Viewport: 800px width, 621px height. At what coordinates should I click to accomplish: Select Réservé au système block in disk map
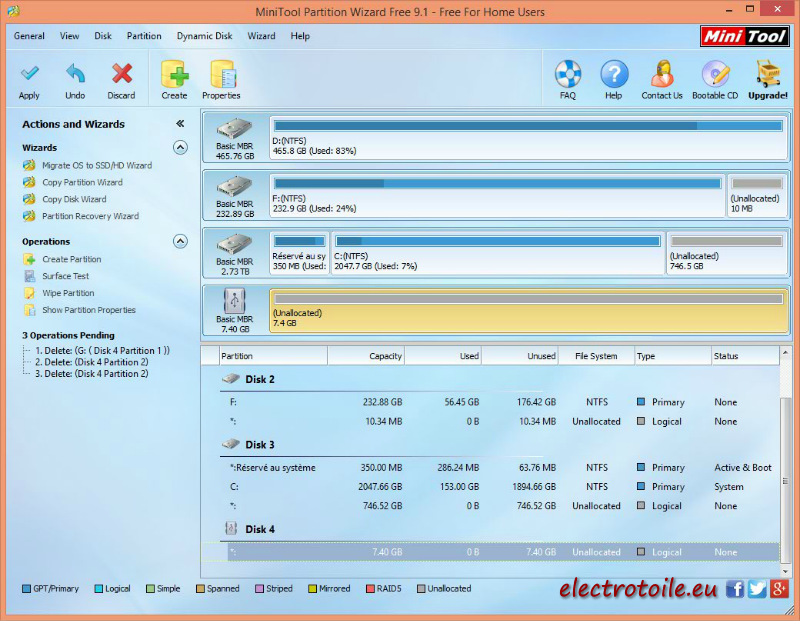[x=299, y=253]
